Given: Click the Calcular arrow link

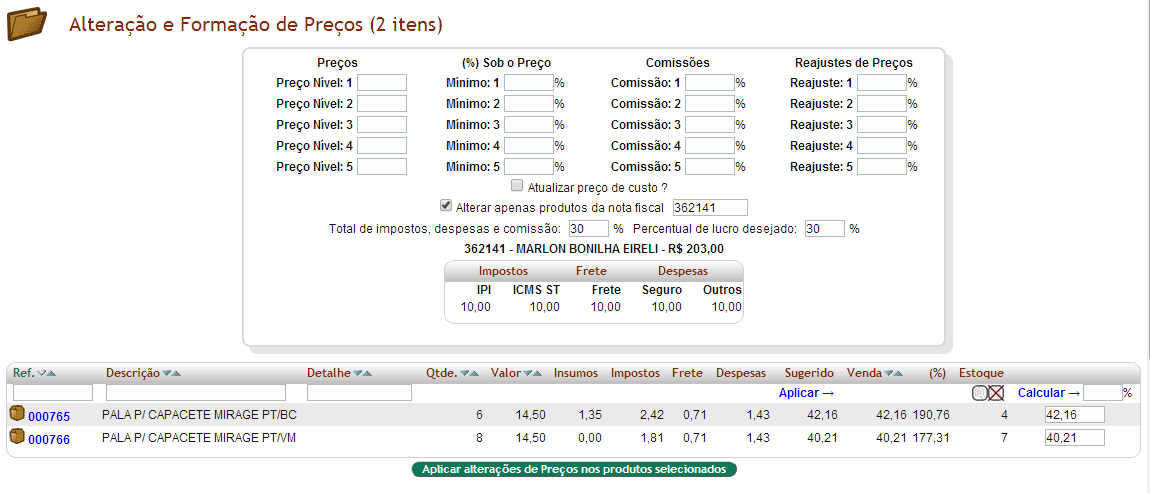Looking at the screenshot, I should pyautogui.click(x=1048, y=393).
